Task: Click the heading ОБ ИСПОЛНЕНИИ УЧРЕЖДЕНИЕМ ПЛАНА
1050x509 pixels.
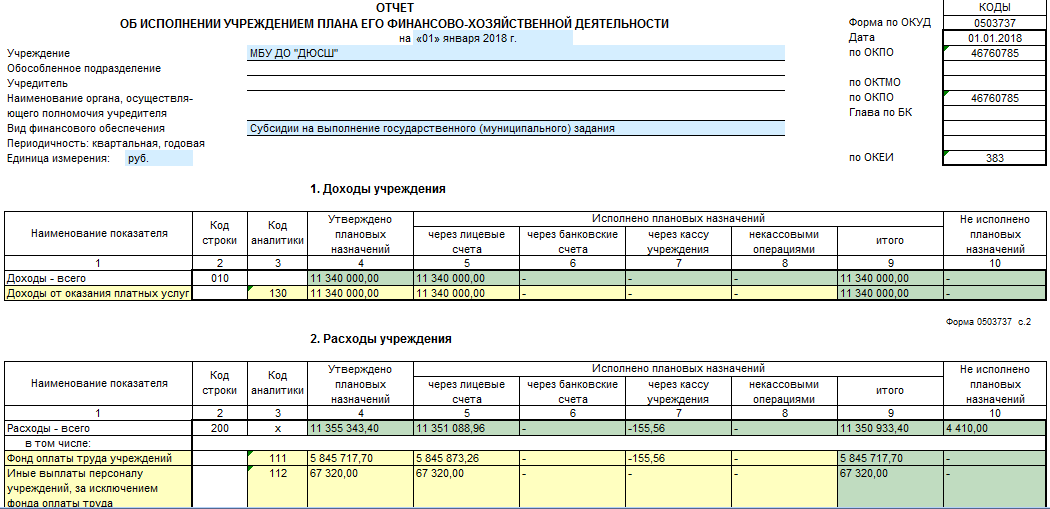Action: [394, 24]
